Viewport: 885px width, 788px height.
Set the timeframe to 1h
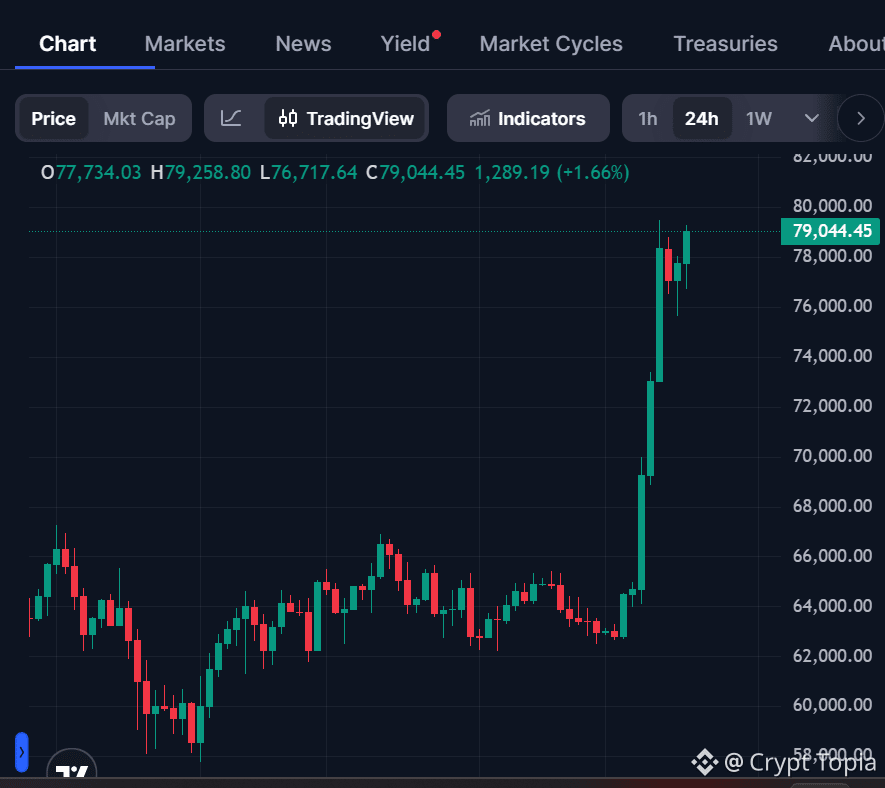pyautogui.click(x=647, y=119)
